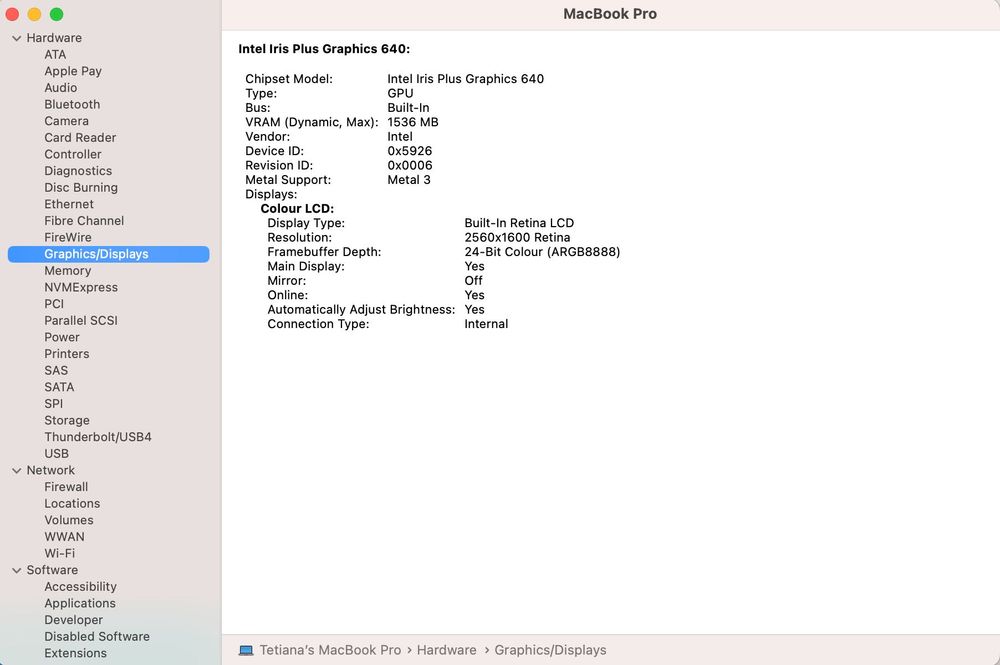Click the 24-Bit Colour (ARGB8888) value
The height and width of the screenshot is (665, 1000).
coord(542,252)
